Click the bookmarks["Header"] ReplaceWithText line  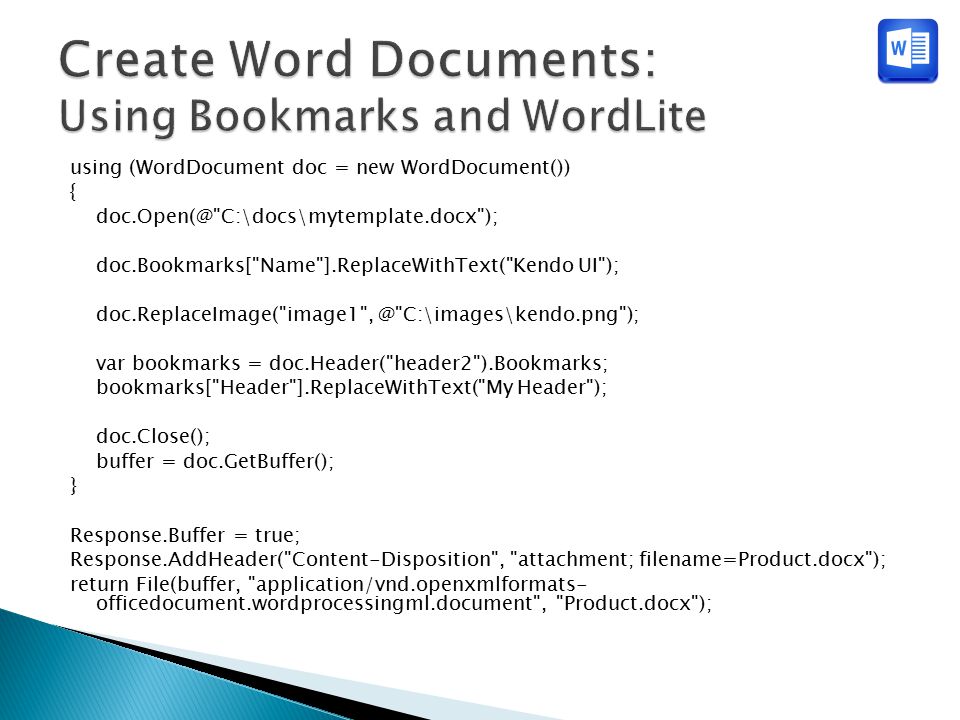pos(351,387)
